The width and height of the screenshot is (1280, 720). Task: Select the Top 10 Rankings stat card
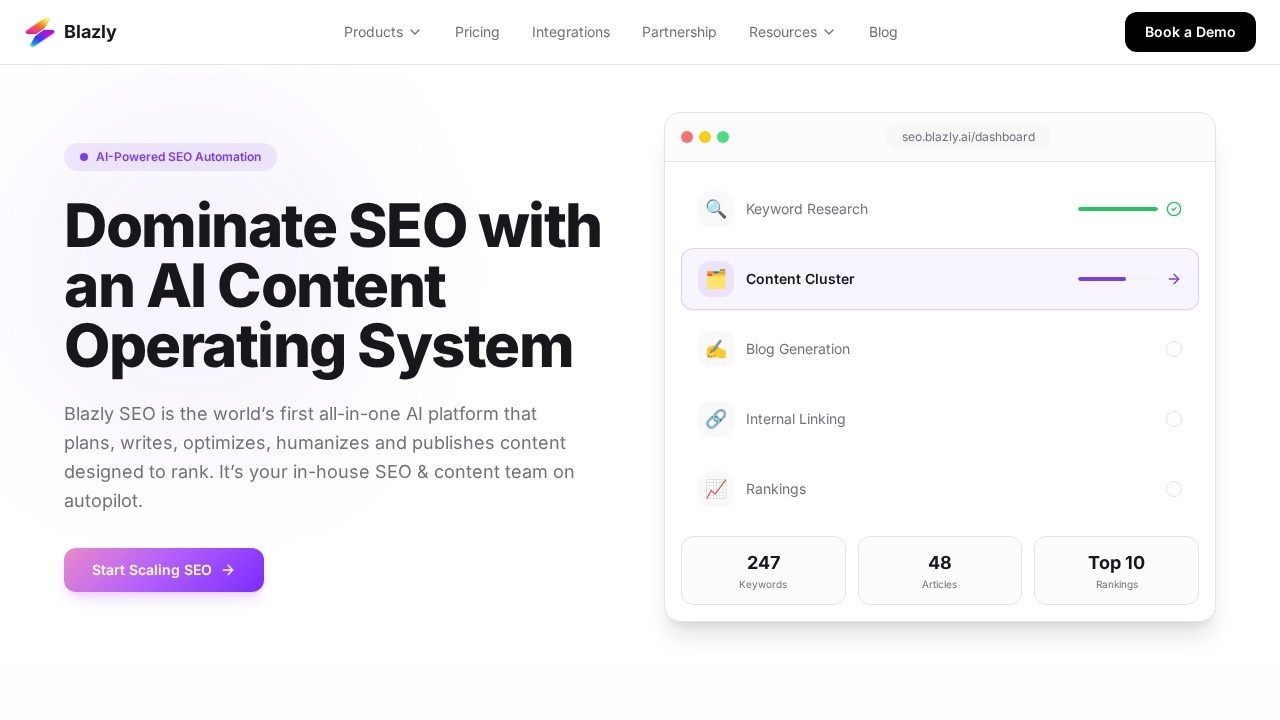pos(1116,571)
